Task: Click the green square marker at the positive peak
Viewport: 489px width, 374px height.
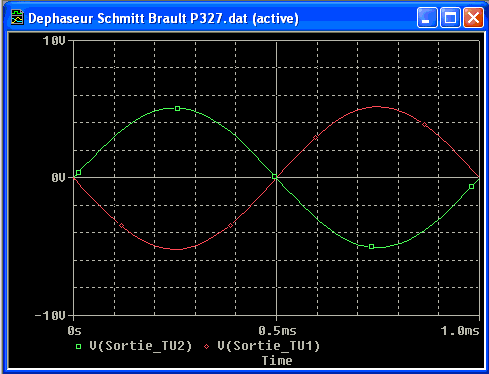Action: tap(178, 108)
